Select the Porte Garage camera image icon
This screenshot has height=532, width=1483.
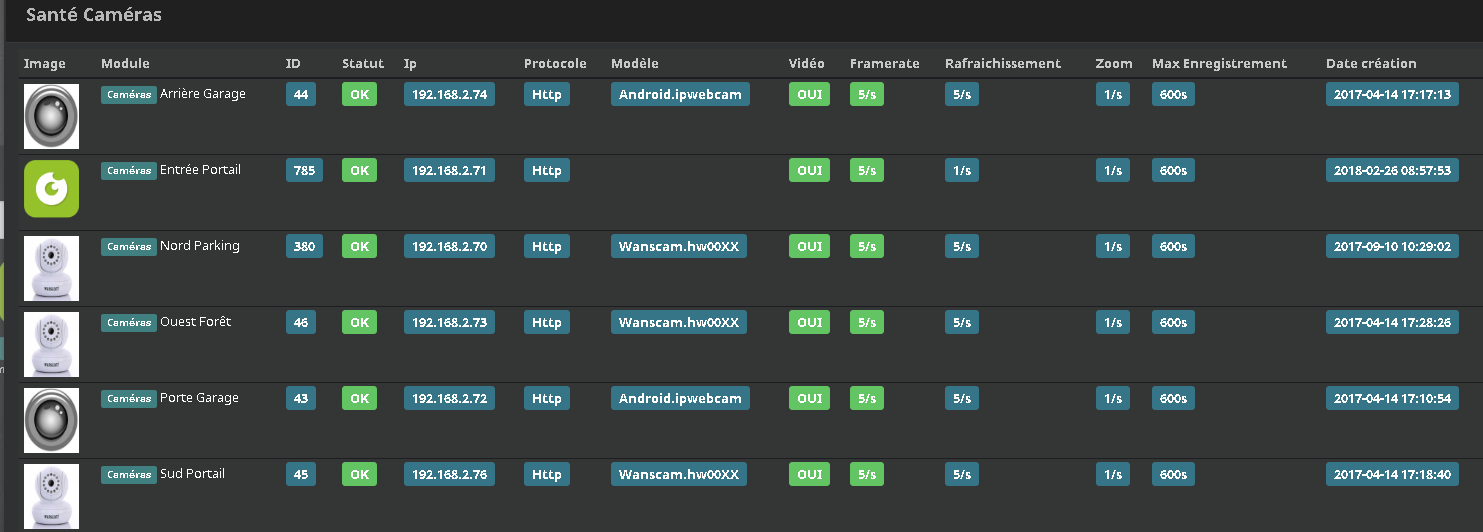pos(51,420)
